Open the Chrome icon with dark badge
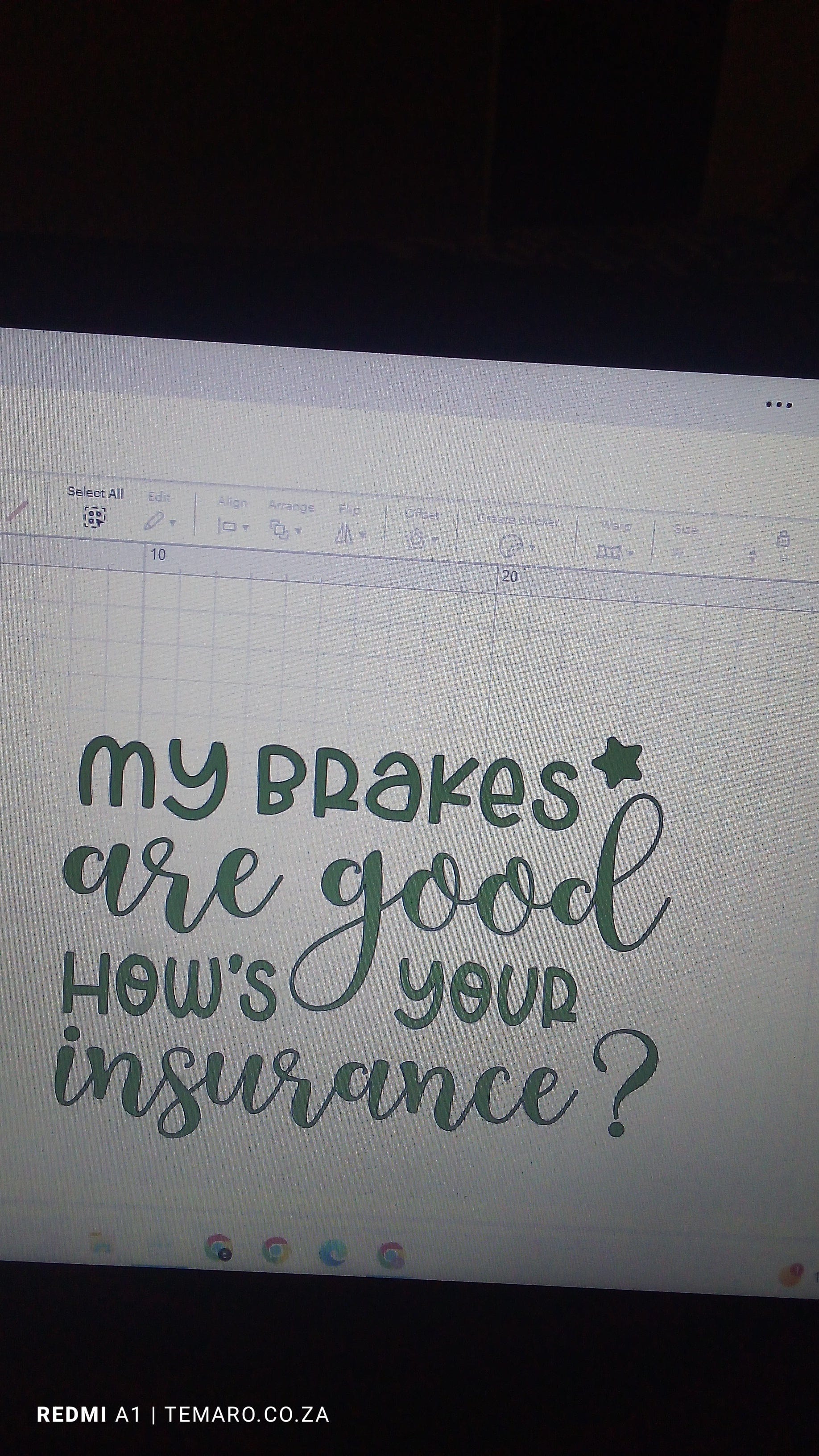819x1456 pixels. pos(219,1248)
